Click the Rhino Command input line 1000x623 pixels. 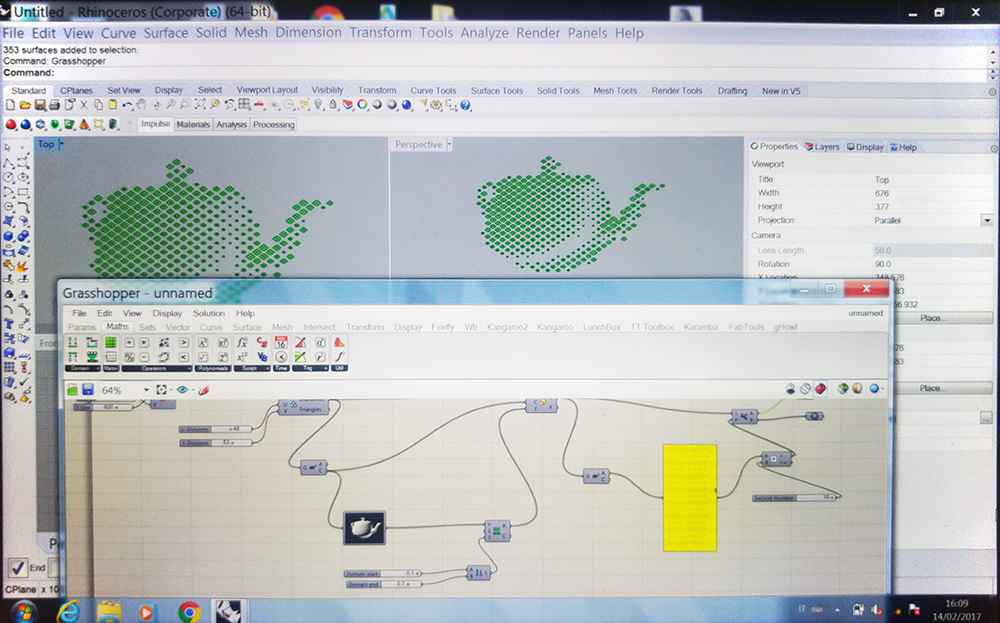coord(496,73)
